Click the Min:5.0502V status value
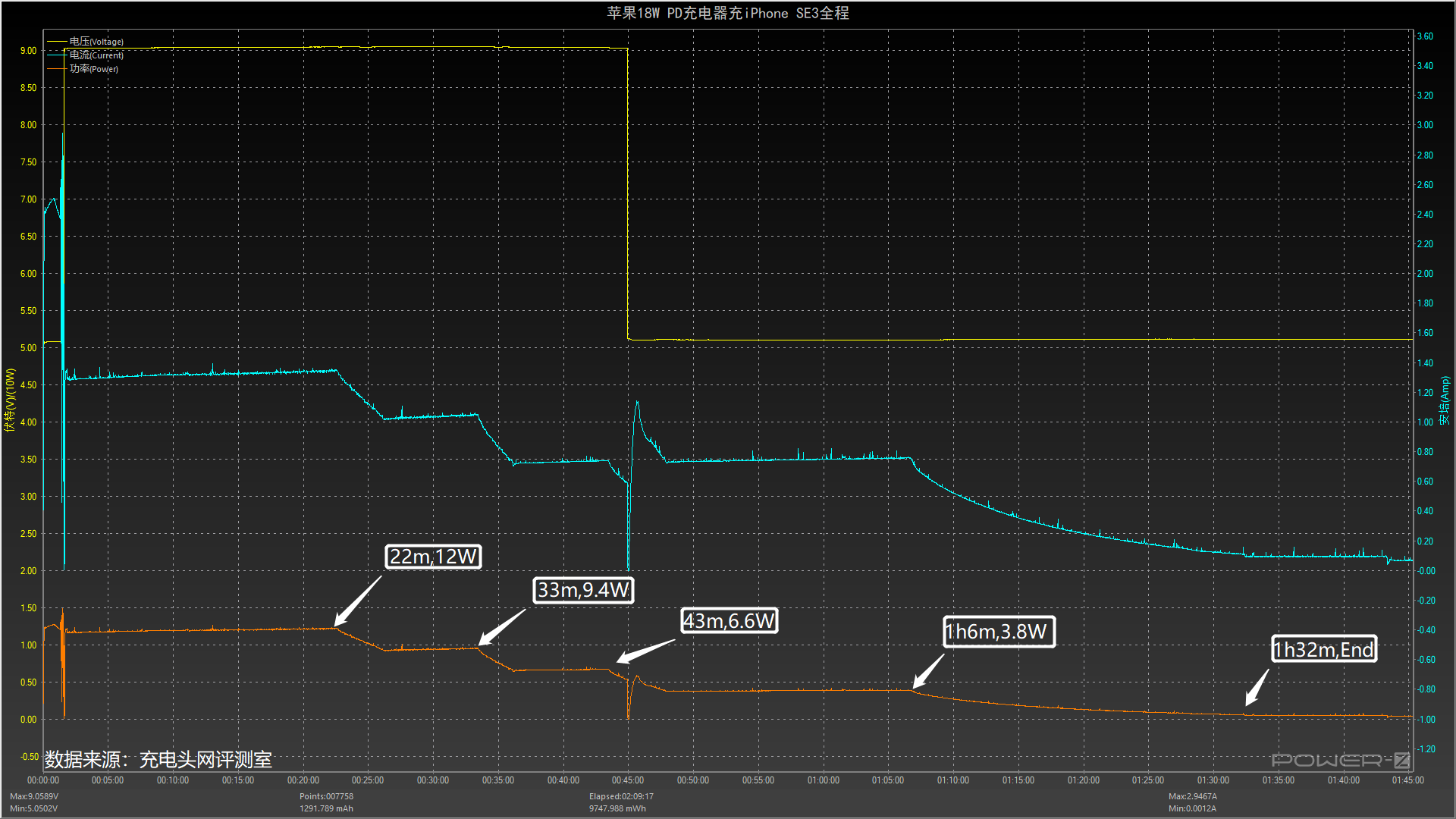1456x819 pixels. coord(33,808)
